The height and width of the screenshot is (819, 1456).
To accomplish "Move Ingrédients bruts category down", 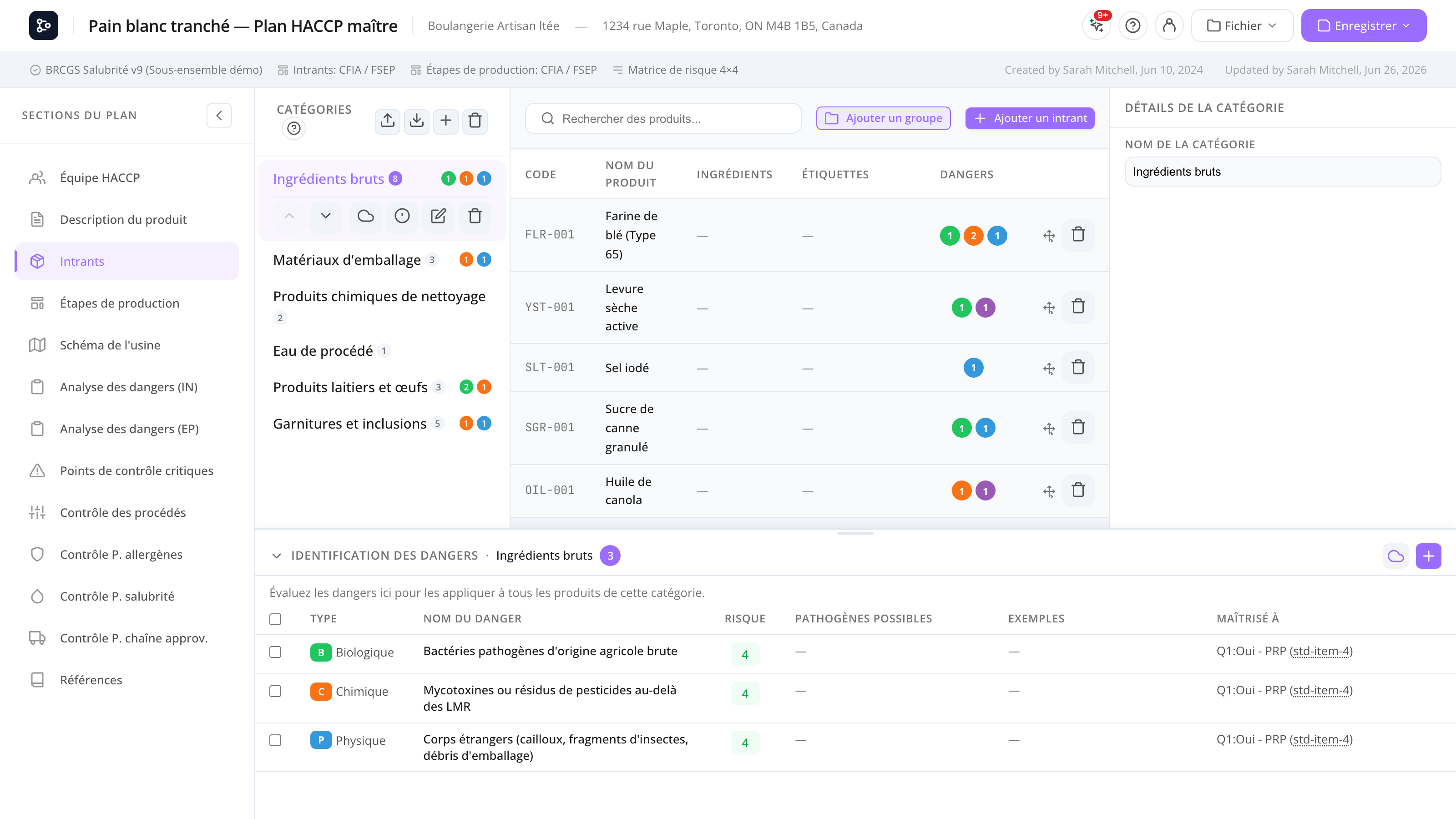I will coord(326,216).
